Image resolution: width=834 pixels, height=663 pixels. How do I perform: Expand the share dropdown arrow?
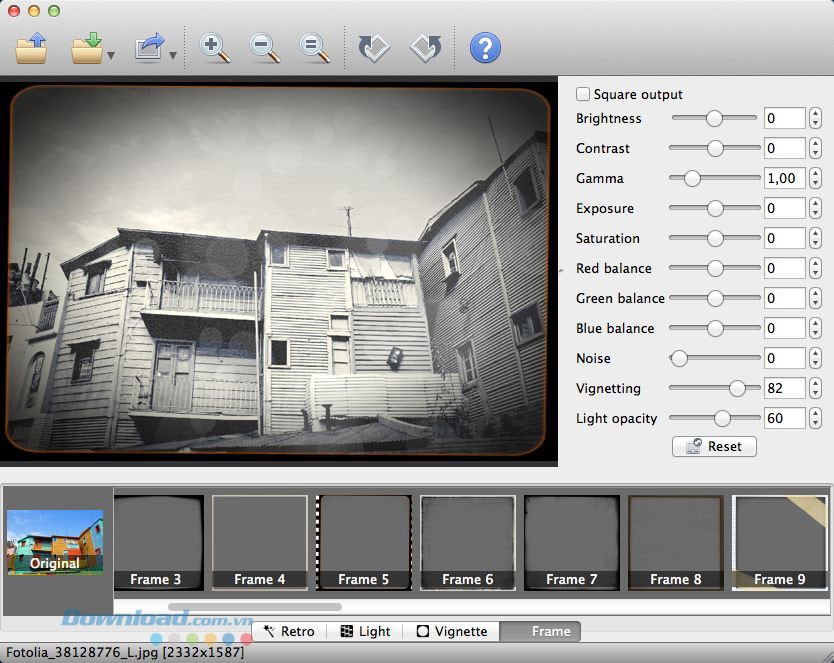173,56
